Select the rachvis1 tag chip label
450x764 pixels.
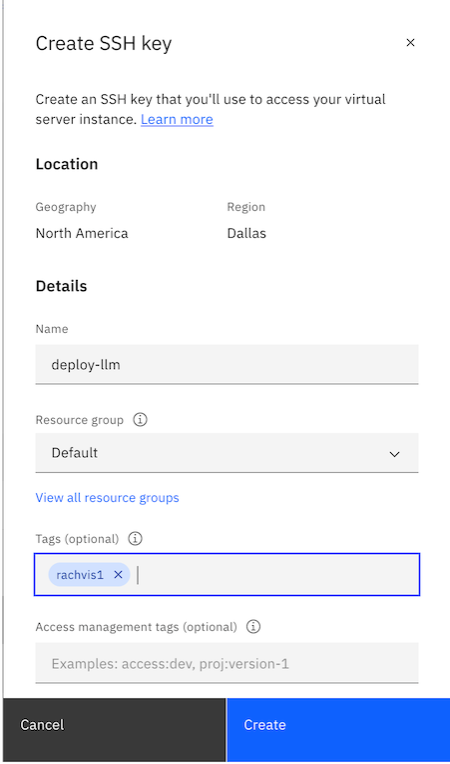click(x=80, y=575)
